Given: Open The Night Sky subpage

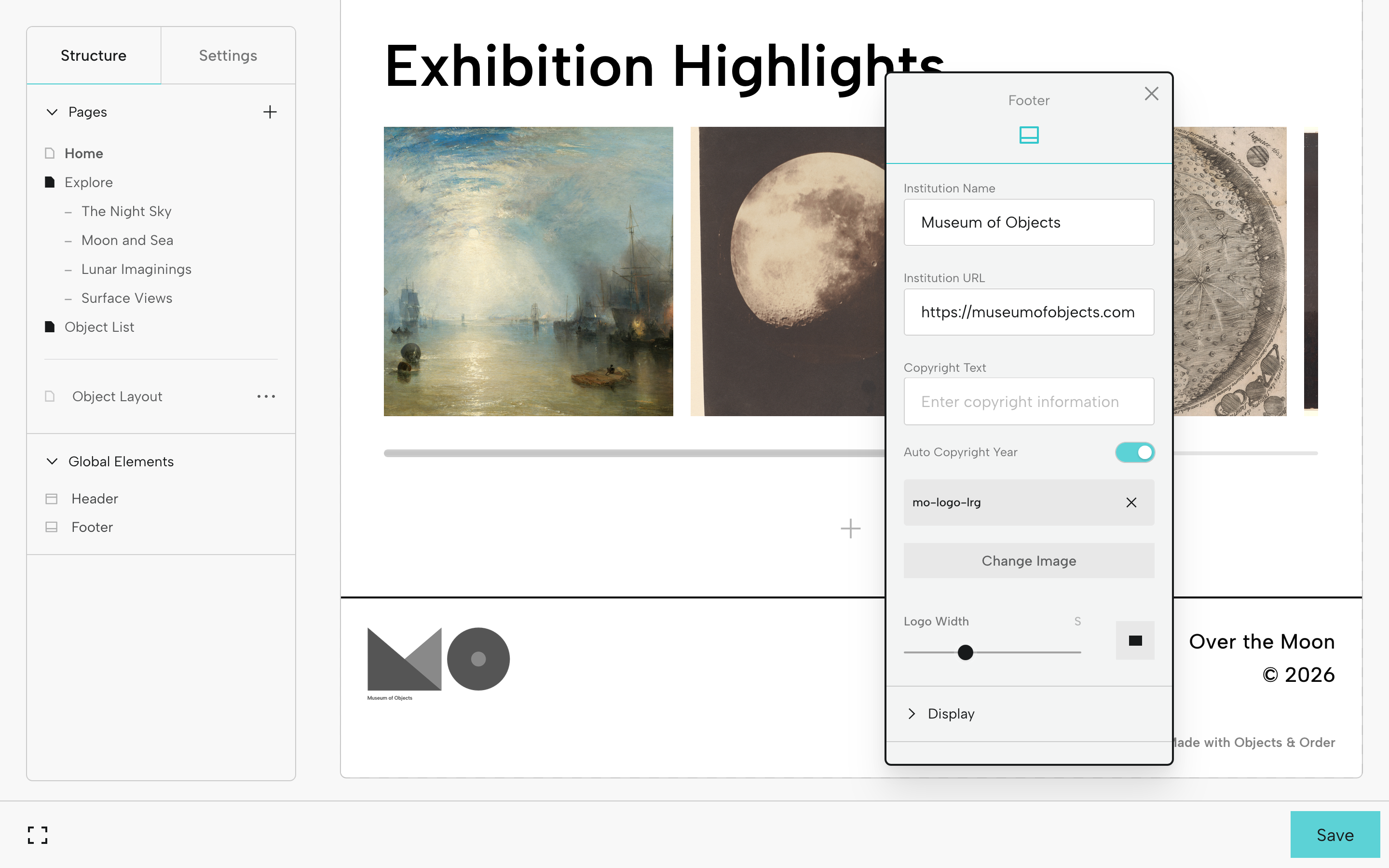Looking at the screenshot, I should [x=126, y=211].
